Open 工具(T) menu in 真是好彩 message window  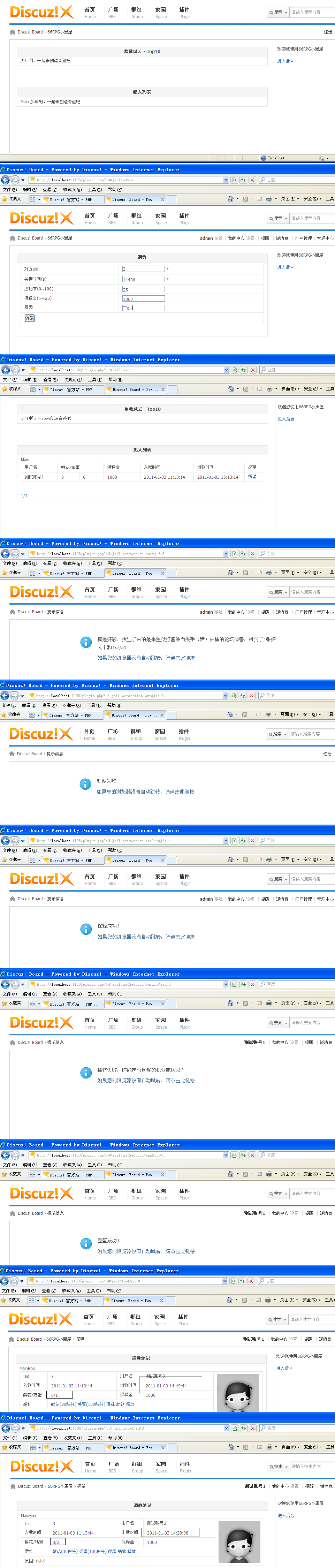click(95, 563)
